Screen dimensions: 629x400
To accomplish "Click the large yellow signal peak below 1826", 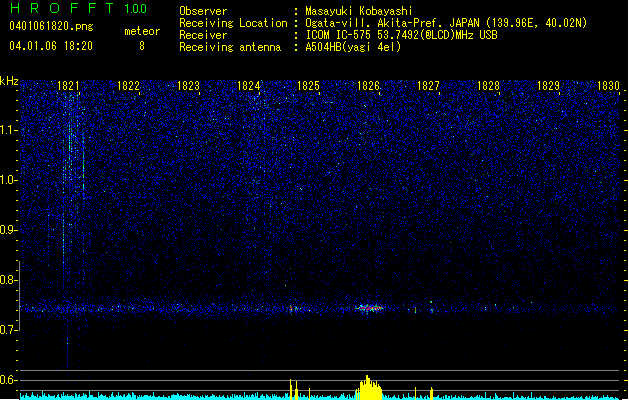I will click(x=369, y=388).
